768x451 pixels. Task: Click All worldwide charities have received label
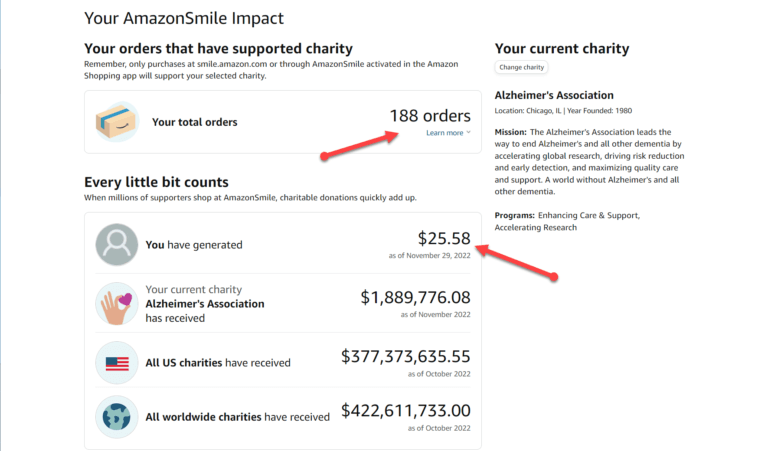click(238, 417)
